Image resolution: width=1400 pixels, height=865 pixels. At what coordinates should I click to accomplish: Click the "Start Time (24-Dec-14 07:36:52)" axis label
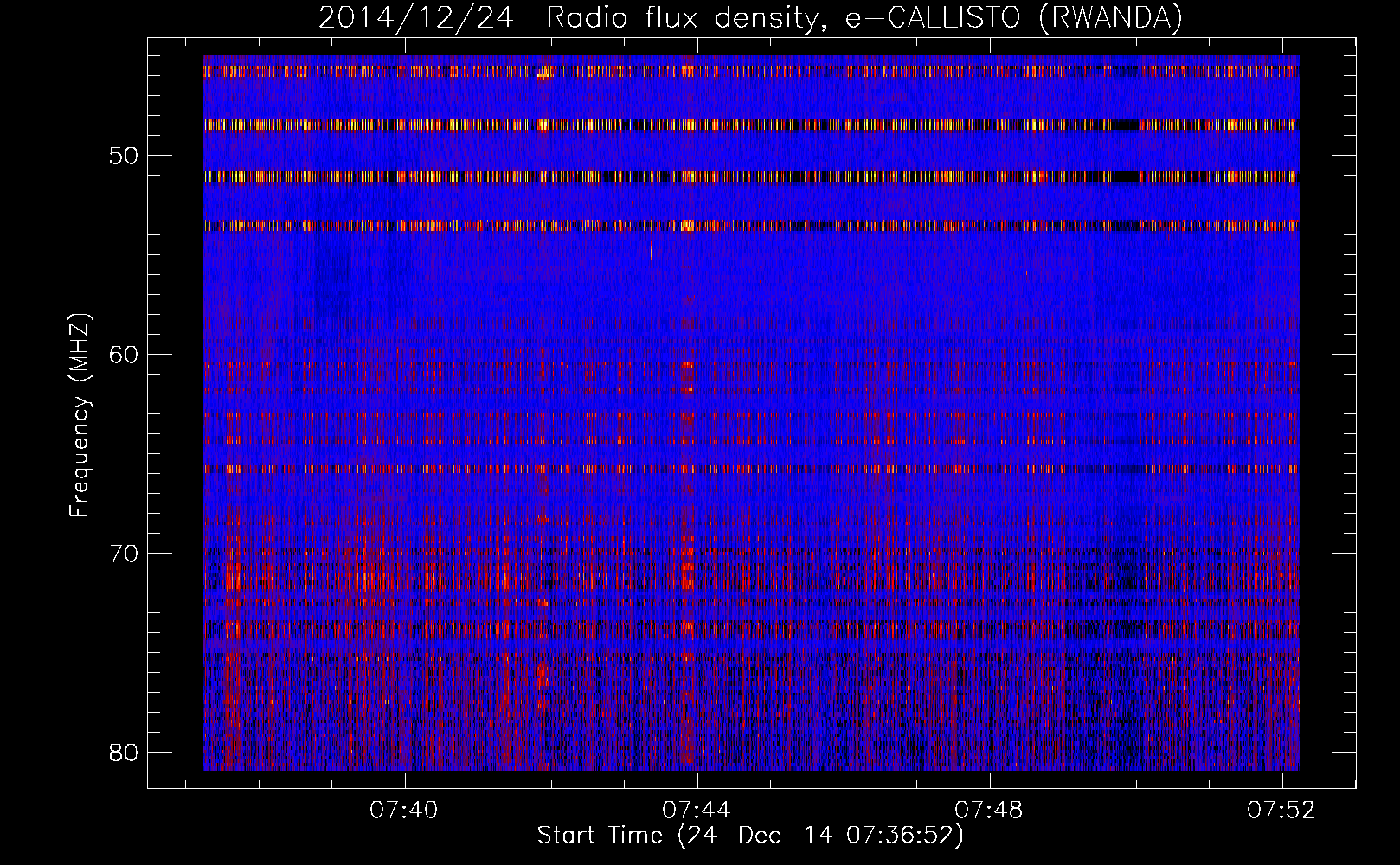click(750, 836)
